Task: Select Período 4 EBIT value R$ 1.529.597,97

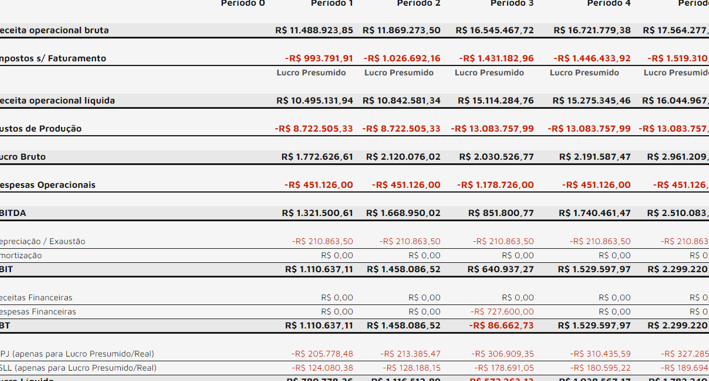Action: tap(594, 269)
